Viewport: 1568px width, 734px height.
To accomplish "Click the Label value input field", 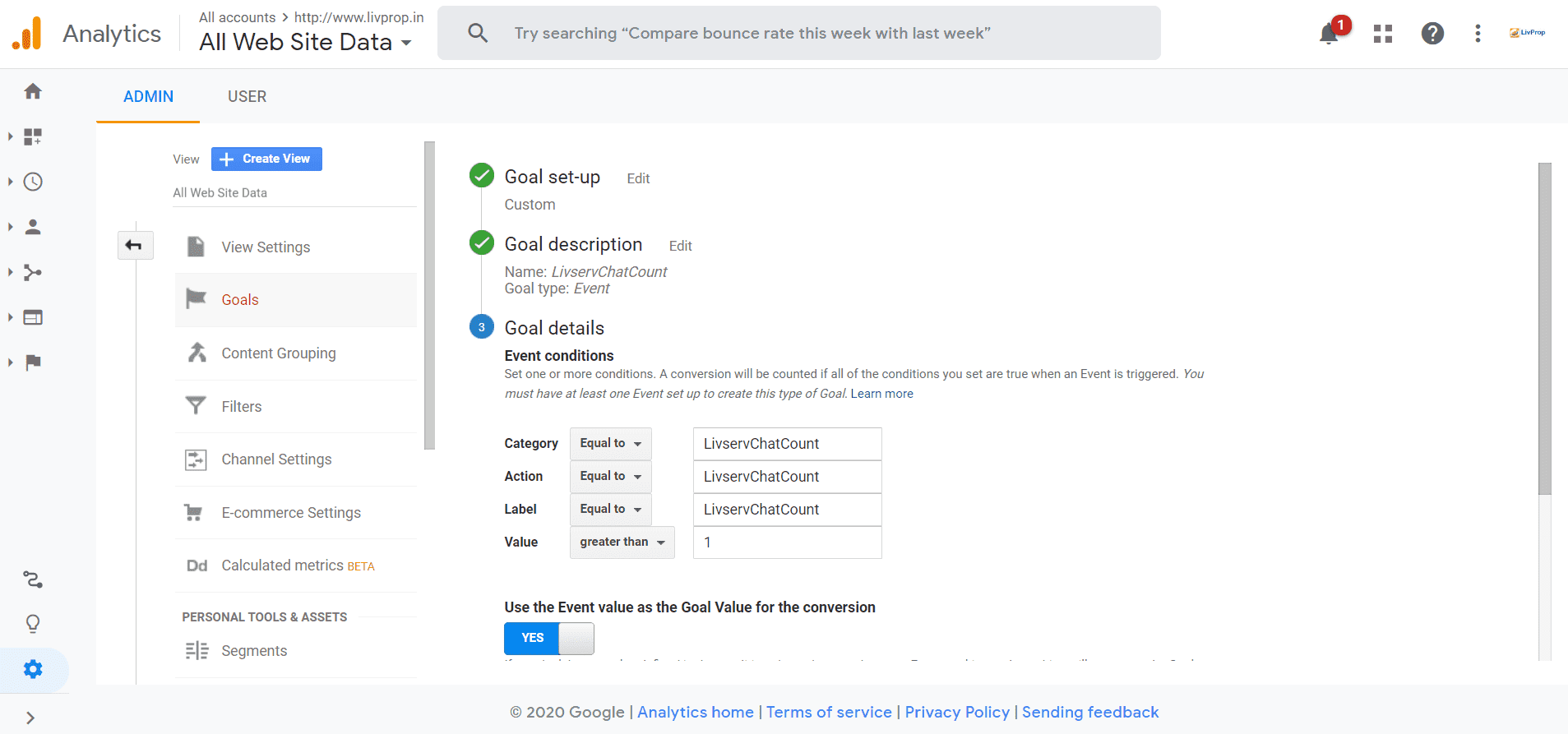I will 787,510.
